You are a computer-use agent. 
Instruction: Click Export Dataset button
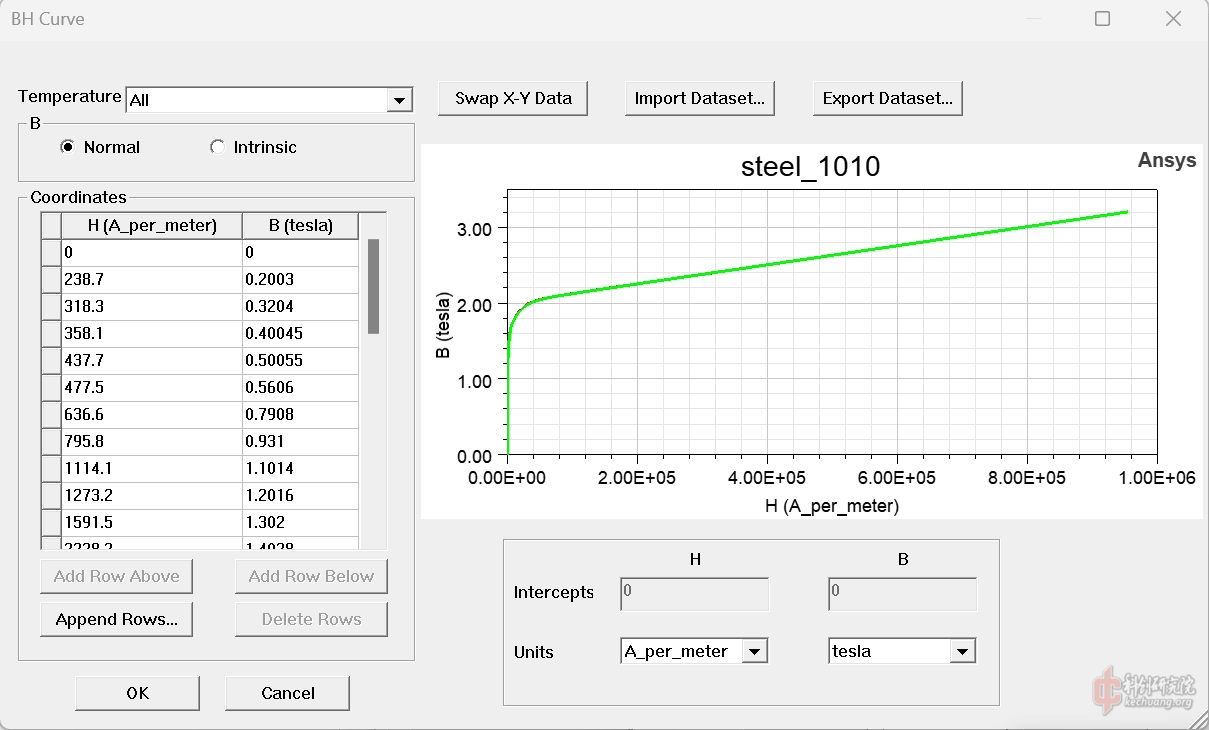click(x=887, y=98)
